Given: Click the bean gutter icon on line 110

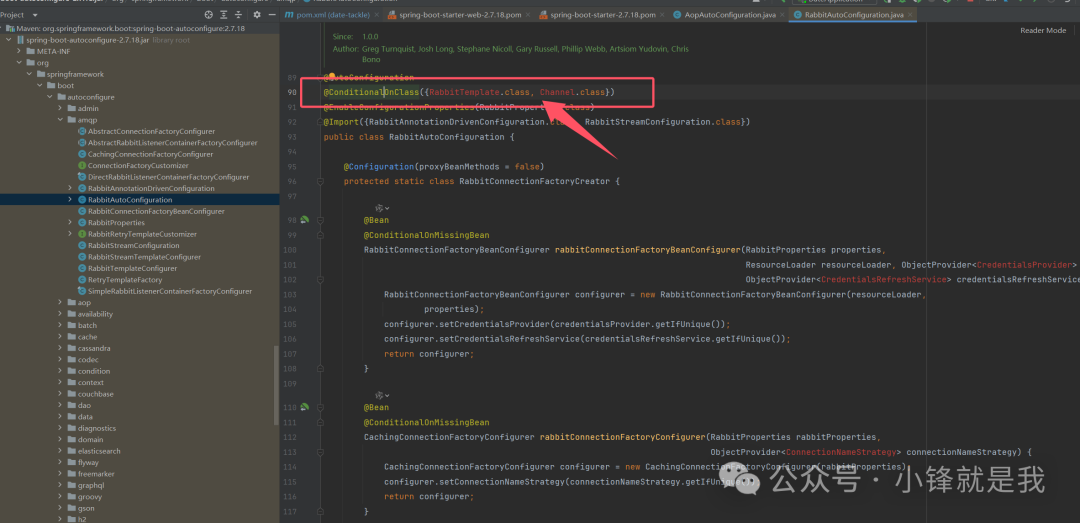Looking at the screenshot, I should [304, 407].
